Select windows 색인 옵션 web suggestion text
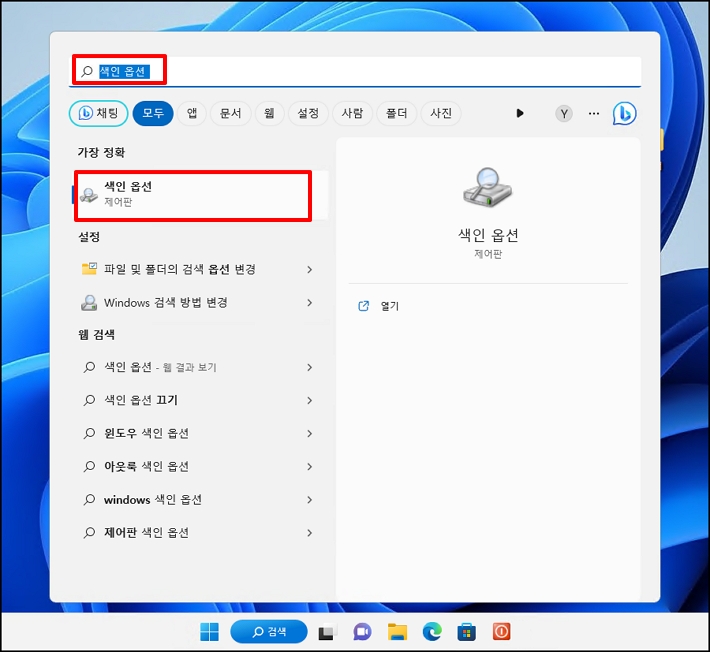The image size is (710, 652). click(x=153, y=500)
